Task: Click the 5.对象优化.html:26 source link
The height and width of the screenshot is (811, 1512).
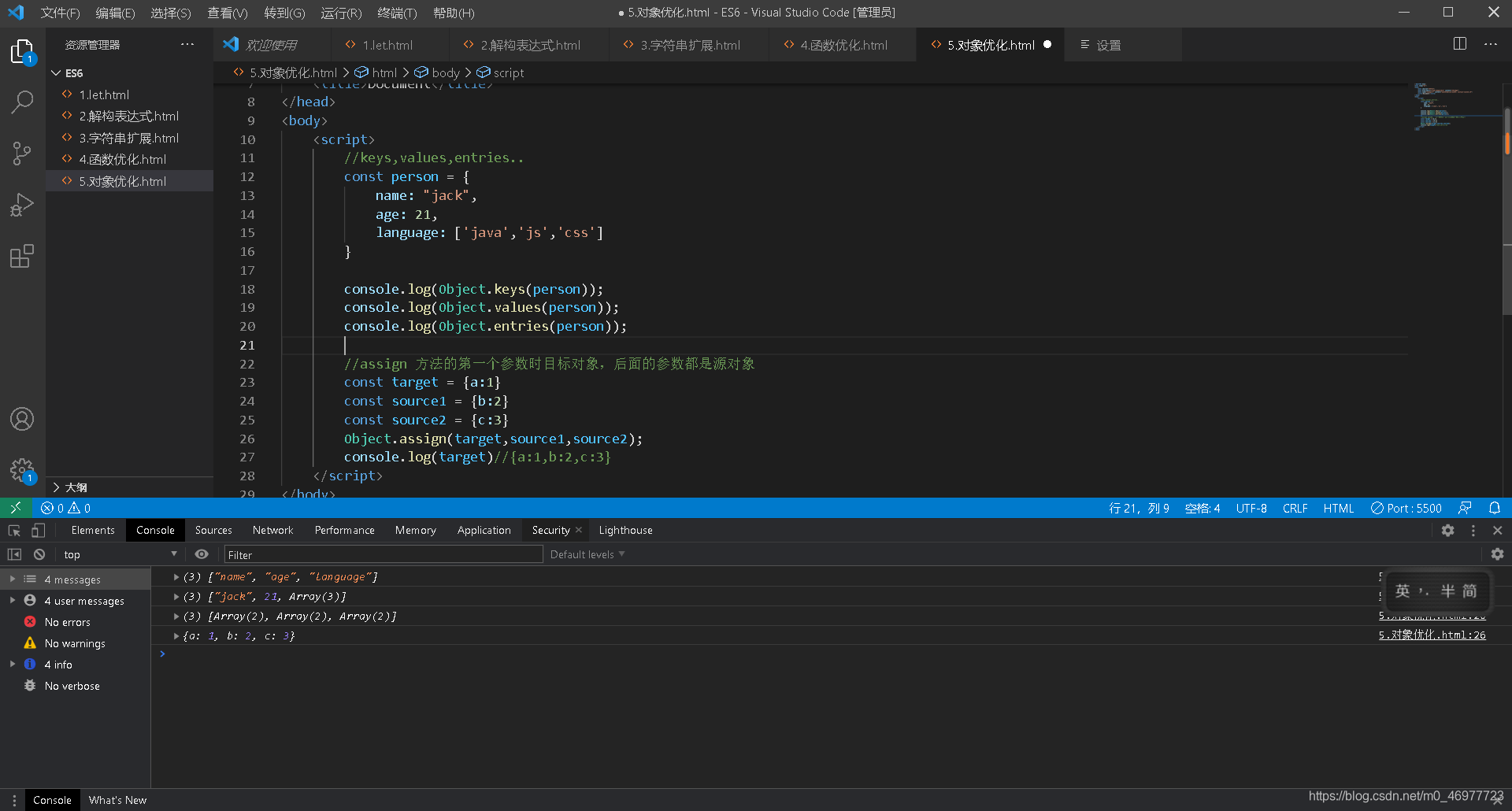Action: coord(1432,635)
